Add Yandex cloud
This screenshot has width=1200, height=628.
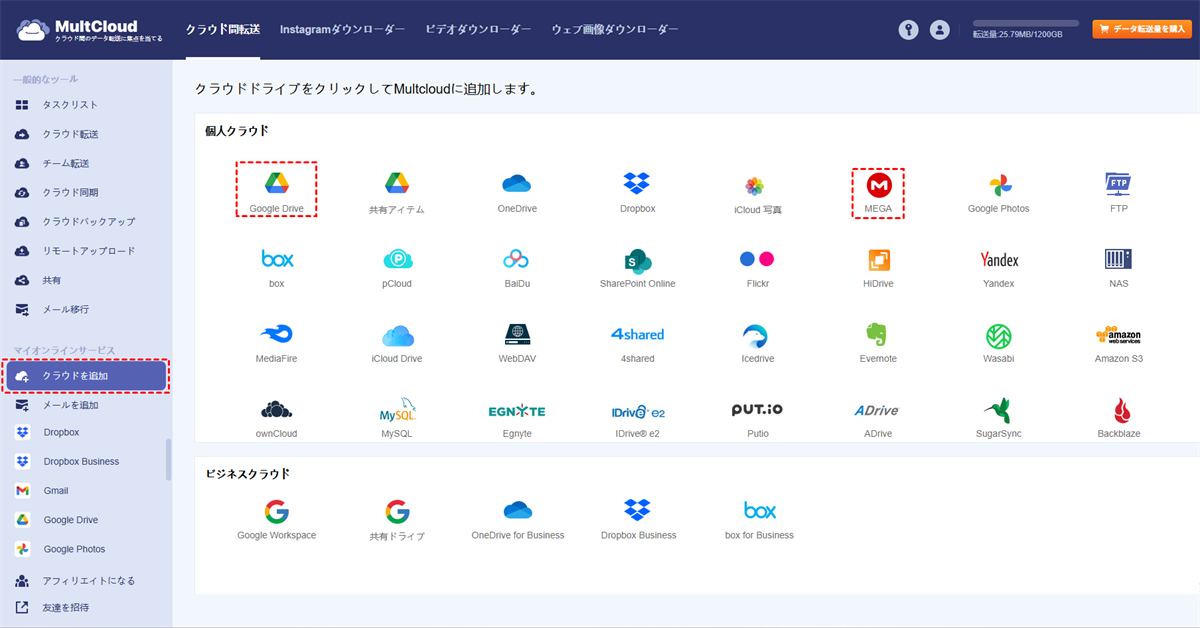[x=998, y=260]
